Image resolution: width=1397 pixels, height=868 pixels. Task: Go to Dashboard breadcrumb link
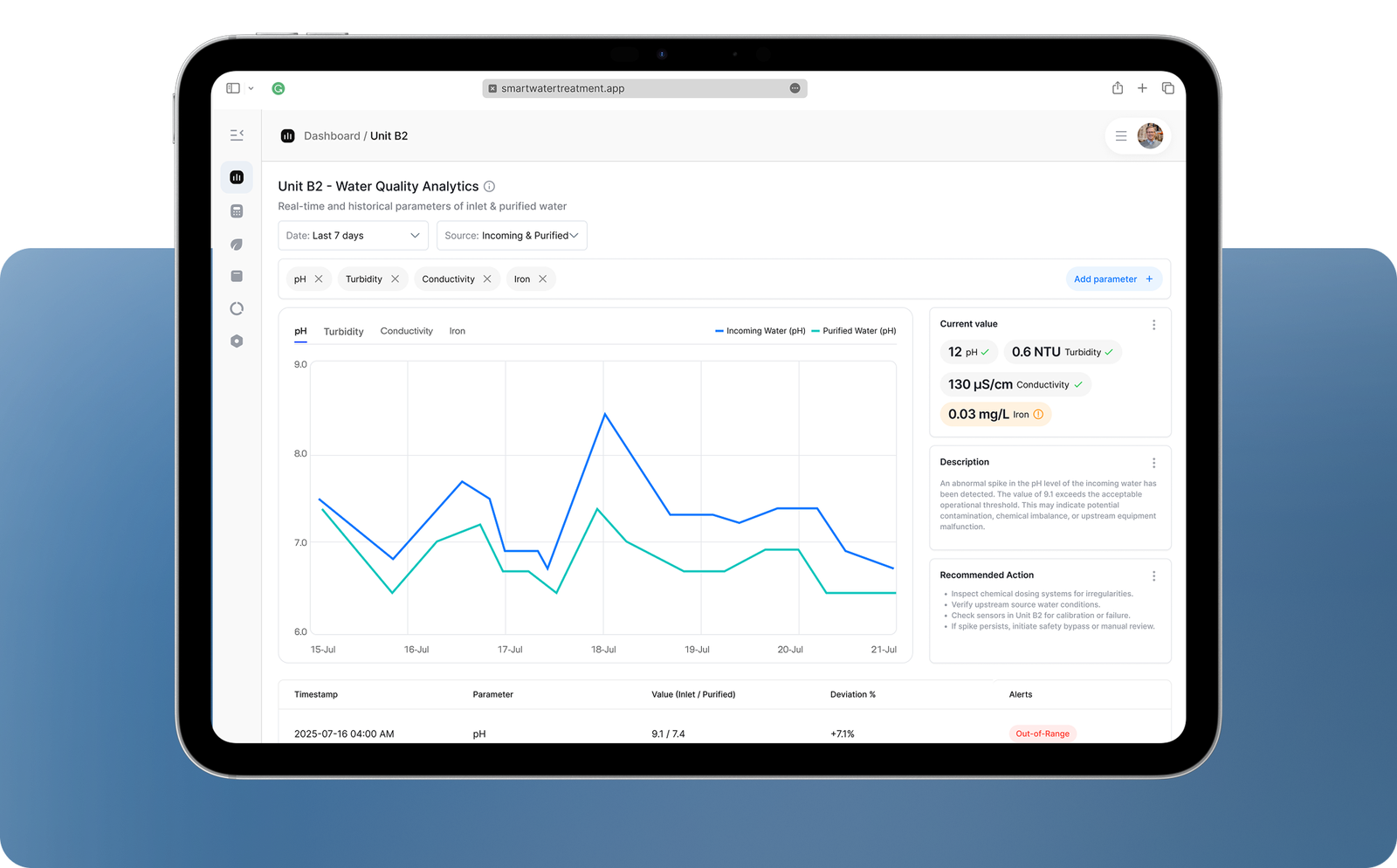332,136
